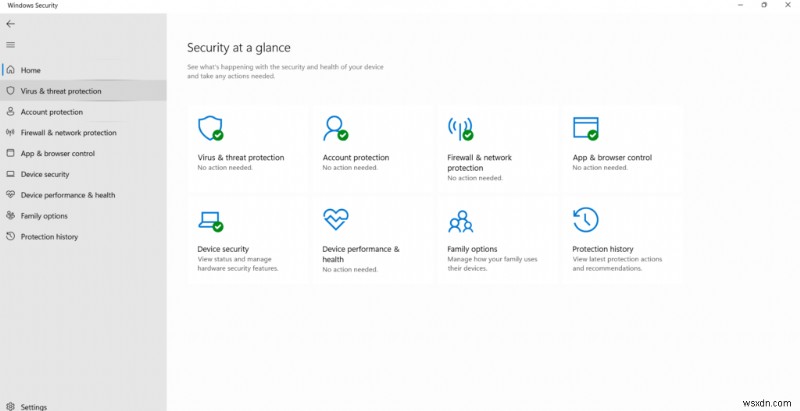Close the Windows Security window
800x411 pixels.
pyautogui.click(x=788, y=5)
